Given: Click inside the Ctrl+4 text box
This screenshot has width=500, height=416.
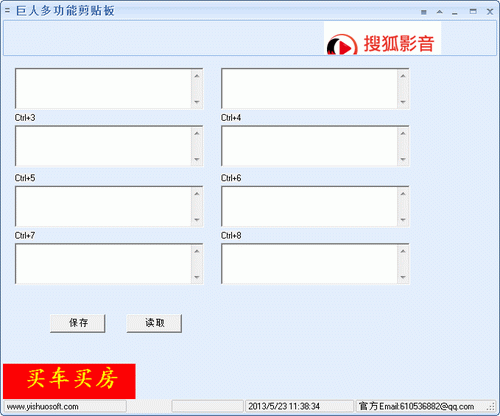Looking at the screenshot, I should point(309,146).
